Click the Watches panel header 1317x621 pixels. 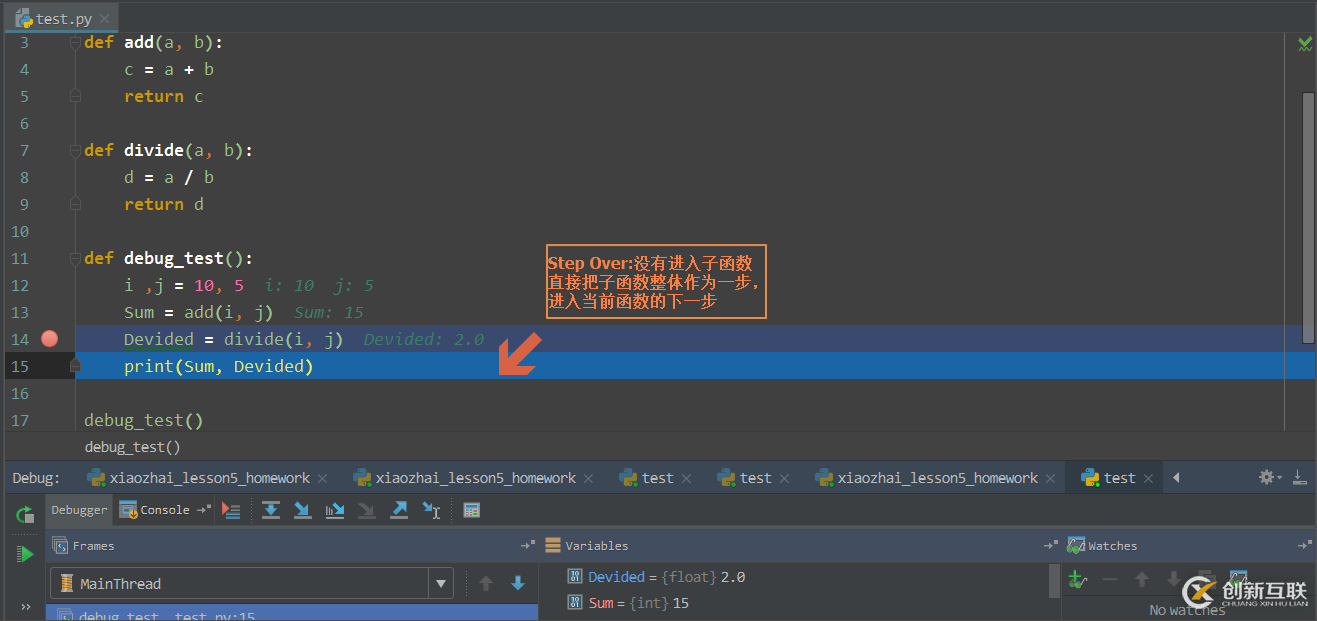point(1189,546)
